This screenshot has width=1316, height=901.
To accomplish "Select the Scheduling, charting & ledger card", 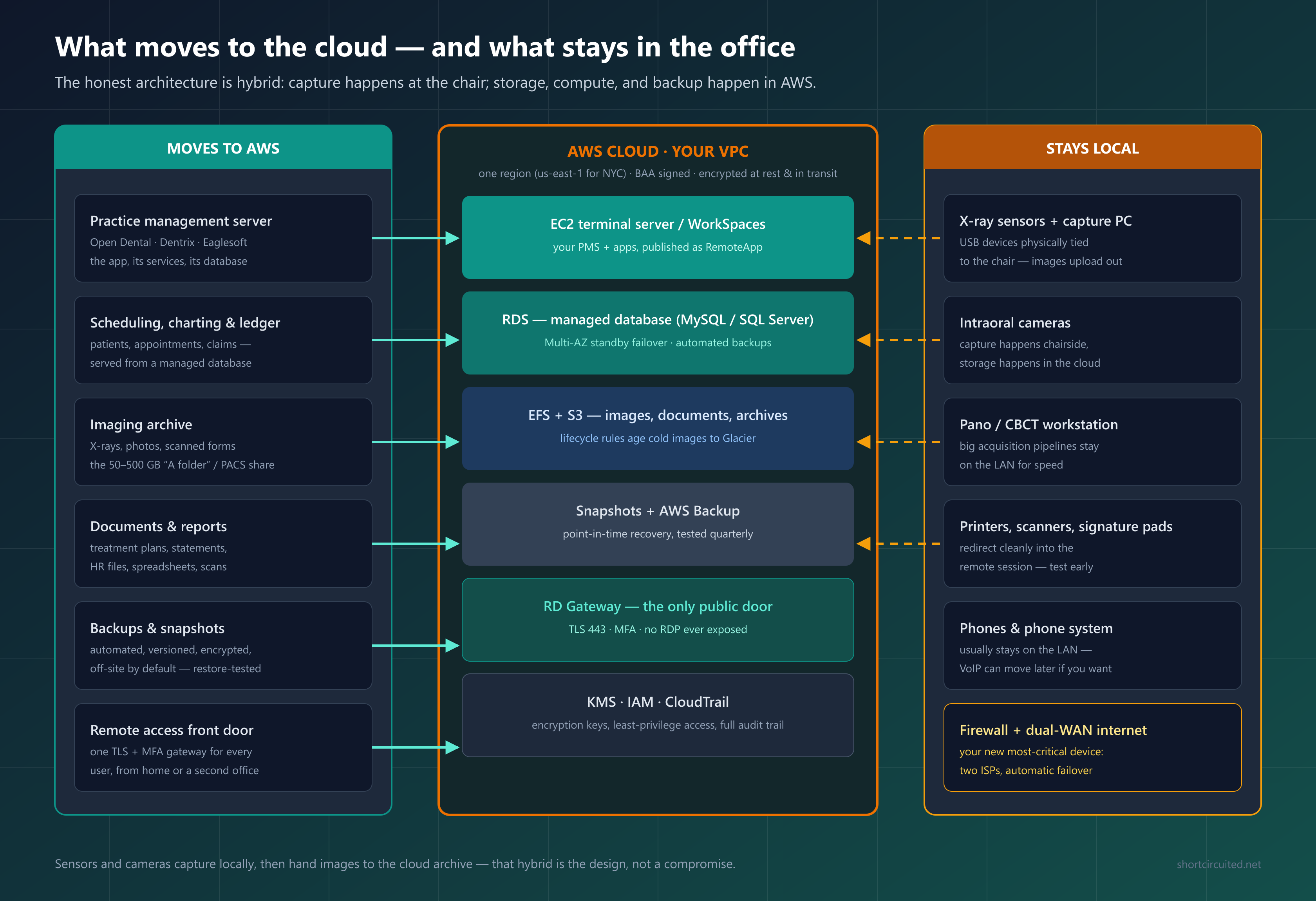I will [223, 340].
